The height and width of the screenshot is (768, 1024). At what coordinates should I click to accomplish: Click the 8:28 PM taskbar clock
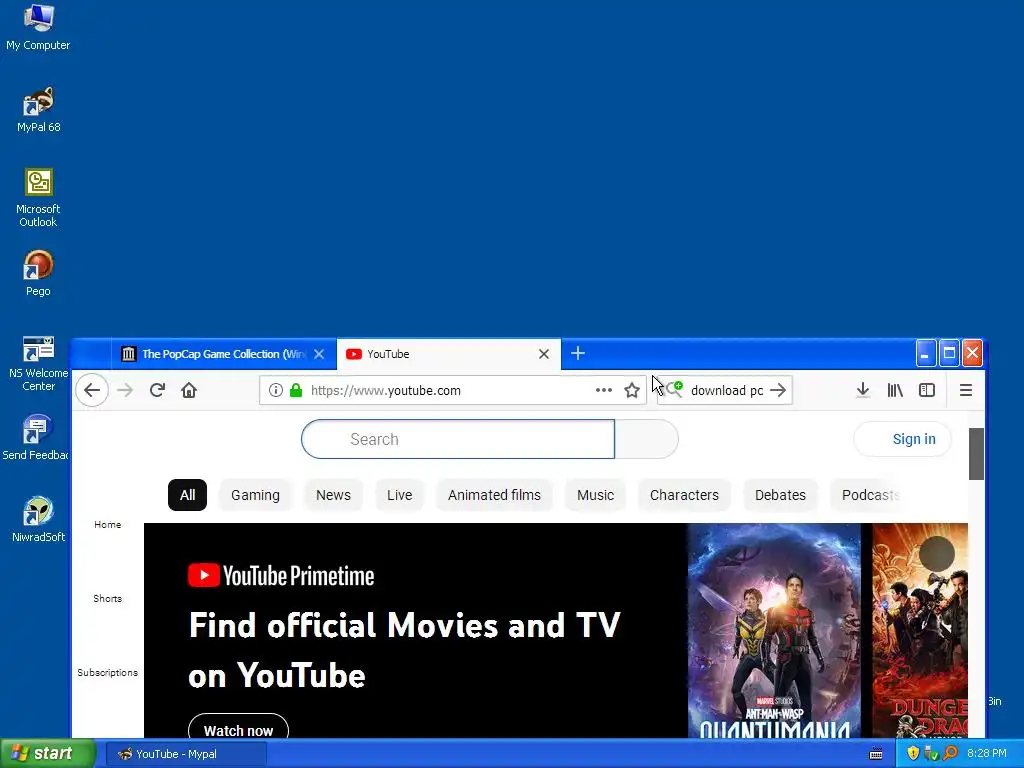tap(987, 754)
